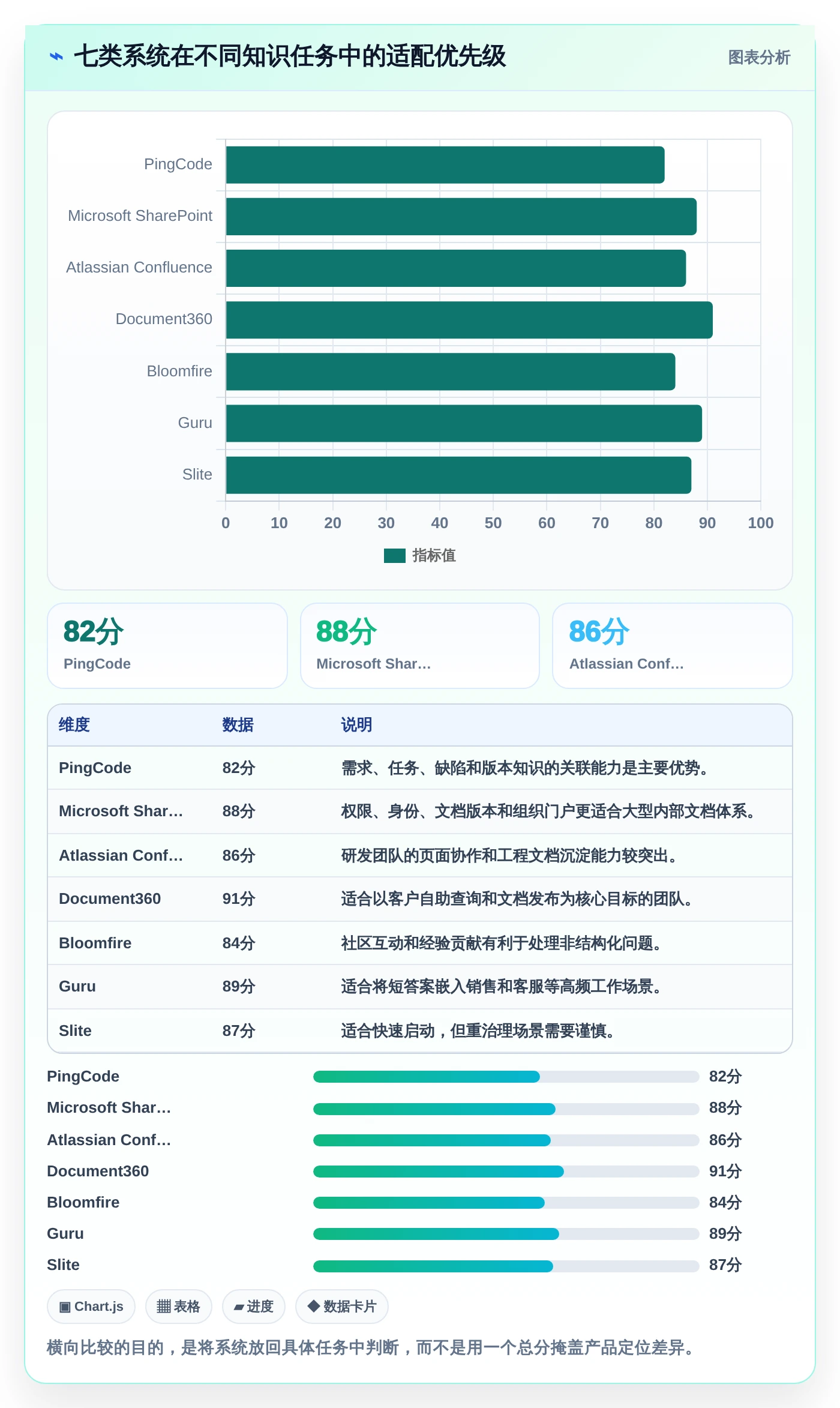This screenshot has height=1408, width=840.
Task: Click the Atlassian Confluence axis label
Action: [139, 268]
